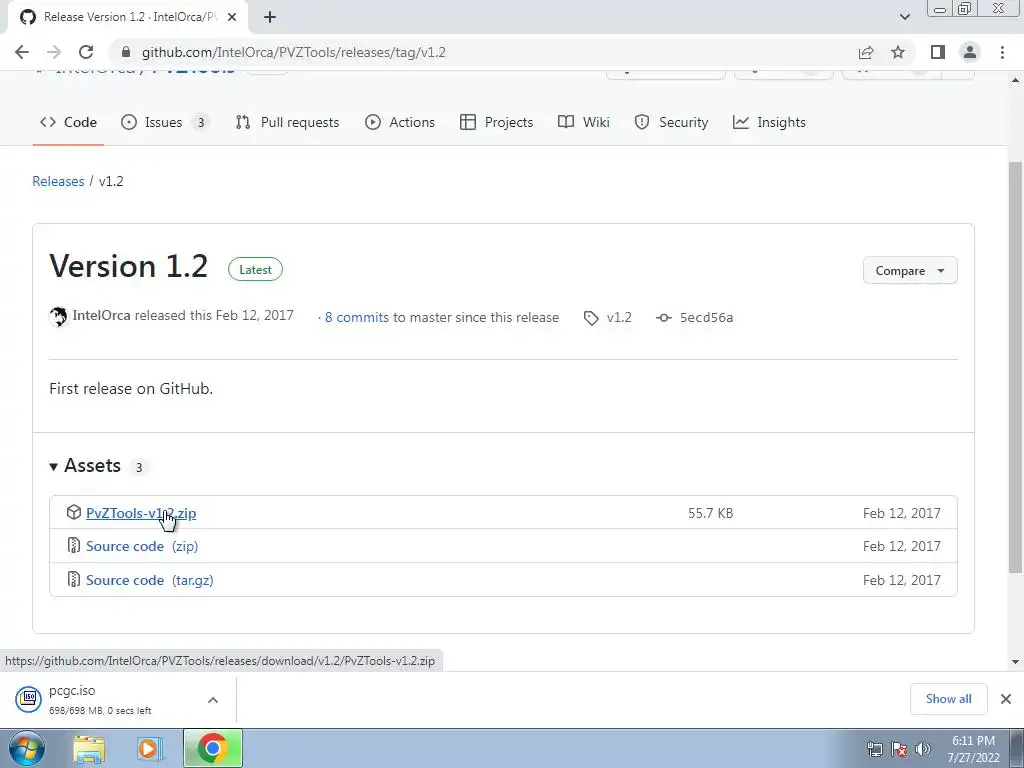This screenshot has height=768, width=1024.
Task: Click the scrollbar down arrow
Action: tap(1015, 662)
